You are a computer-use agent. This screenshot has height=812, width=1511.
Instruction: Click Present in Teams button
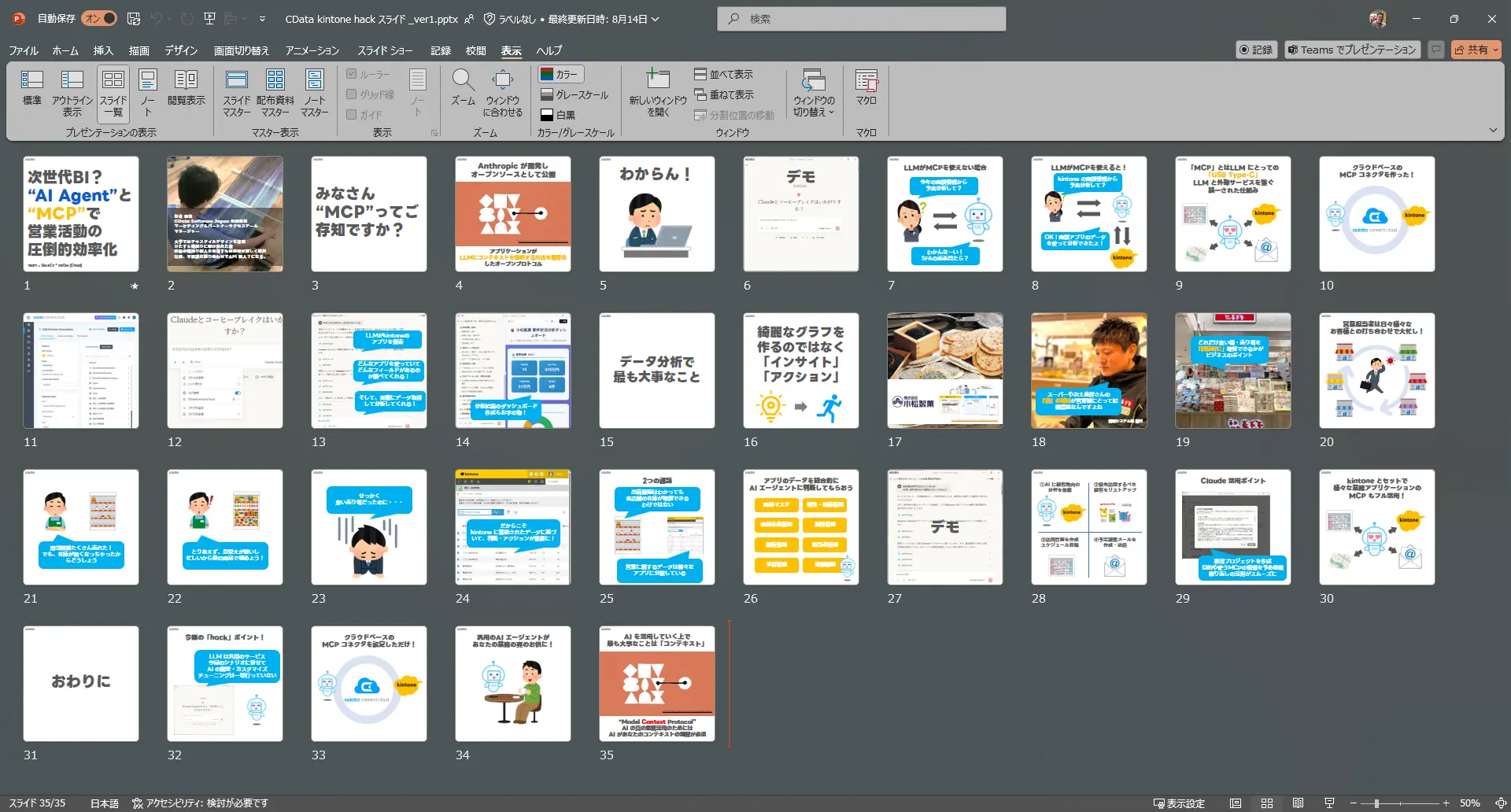[1351, 50]
